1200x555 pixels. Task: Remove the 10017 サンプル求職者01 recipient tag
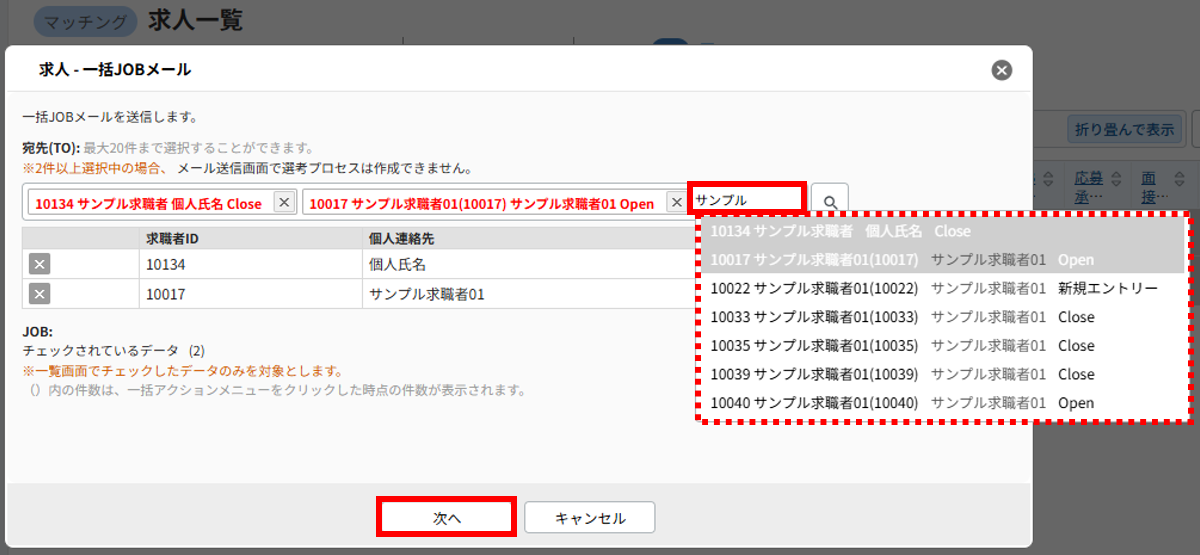[676, 203]
